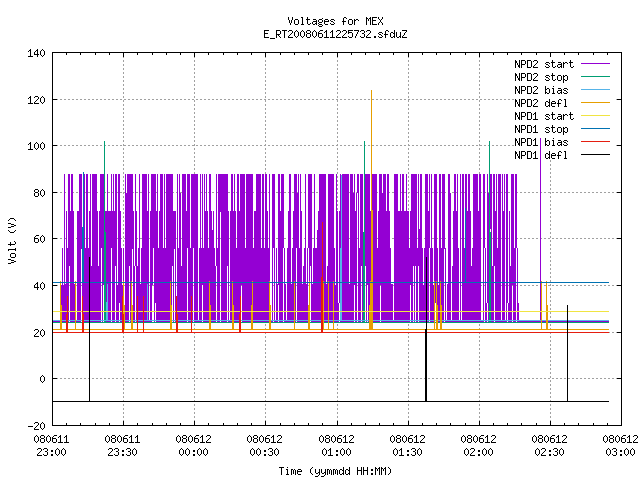Click the y-axis tick value -20
This screenshot has width=640, height=480.
tap(36, 426)
